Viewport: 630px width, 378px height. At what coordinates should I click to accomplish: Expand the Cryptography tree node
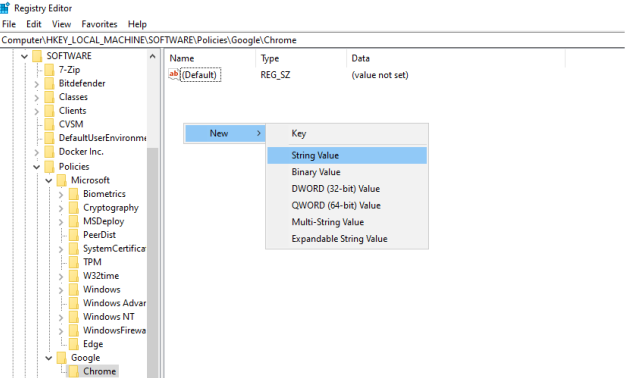click(61, 208)
